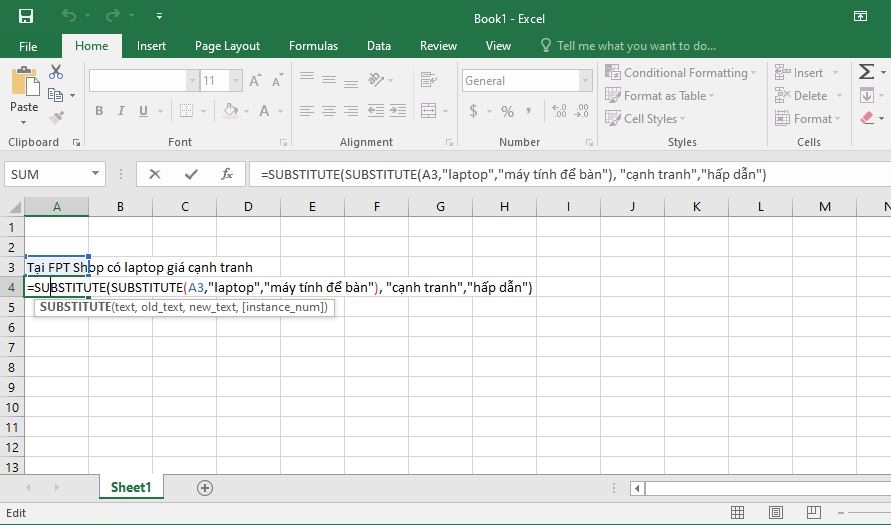Screen dimensions: 891x525
Task: Click Insert Function fx icon
Action: (227, 174)
